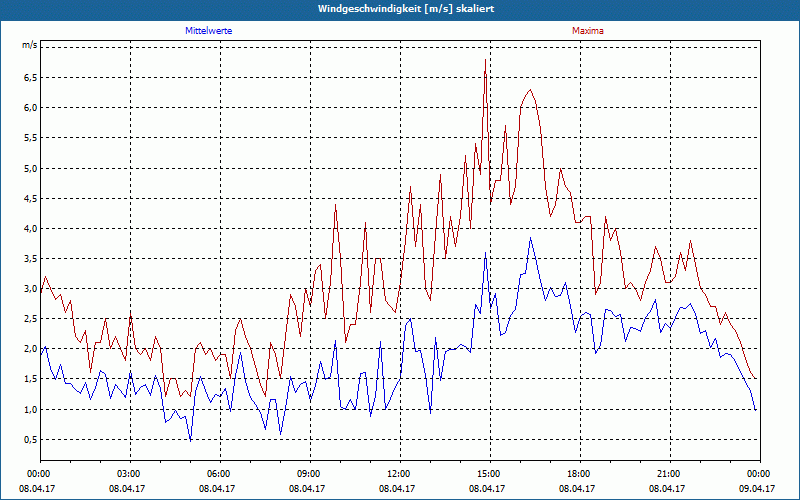Click the 5,5 y-axis value
800x500 pixels.
pos(31,138)
